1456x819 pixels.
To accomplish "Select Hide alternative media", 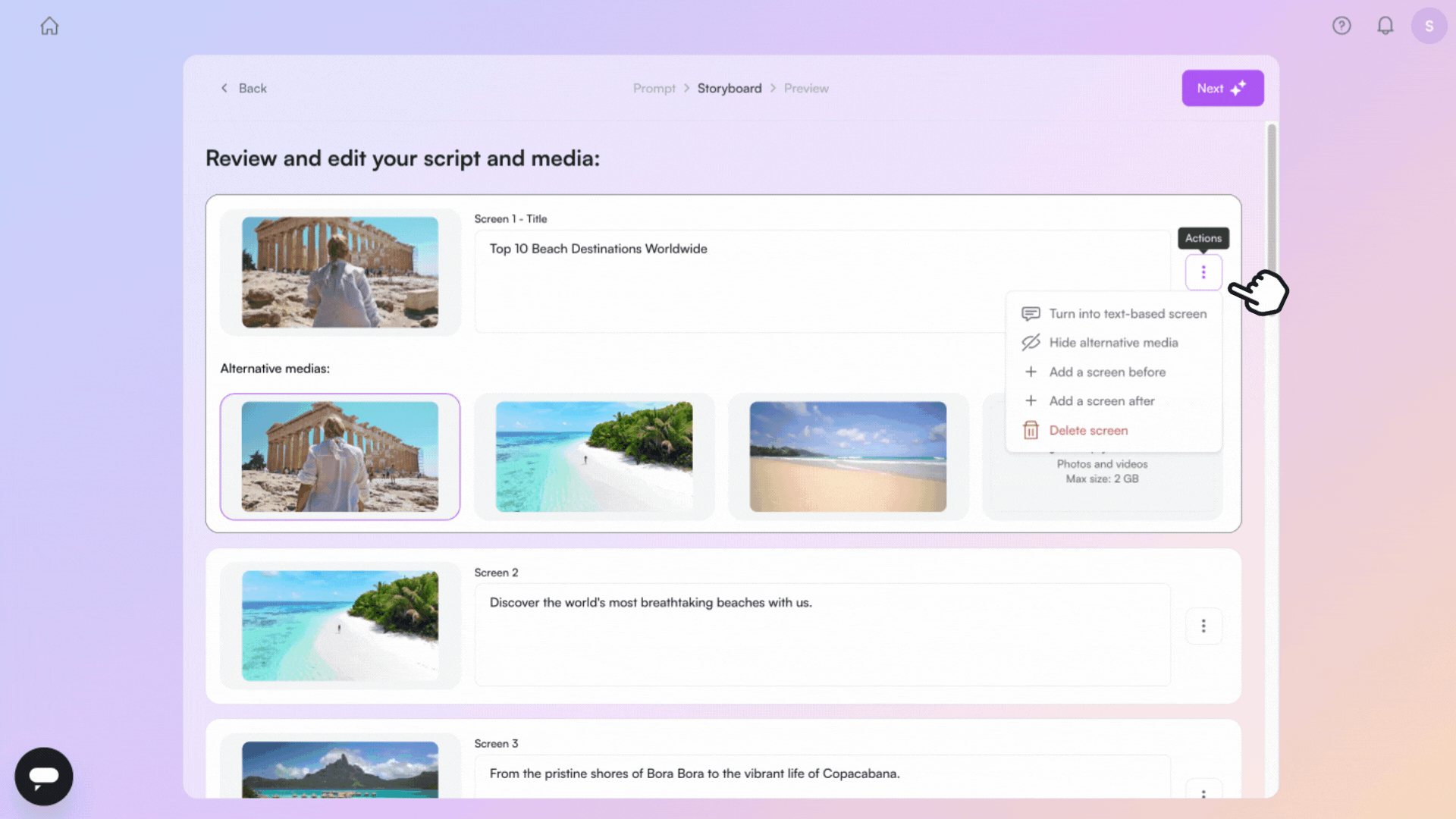I will click(1114, 343).
